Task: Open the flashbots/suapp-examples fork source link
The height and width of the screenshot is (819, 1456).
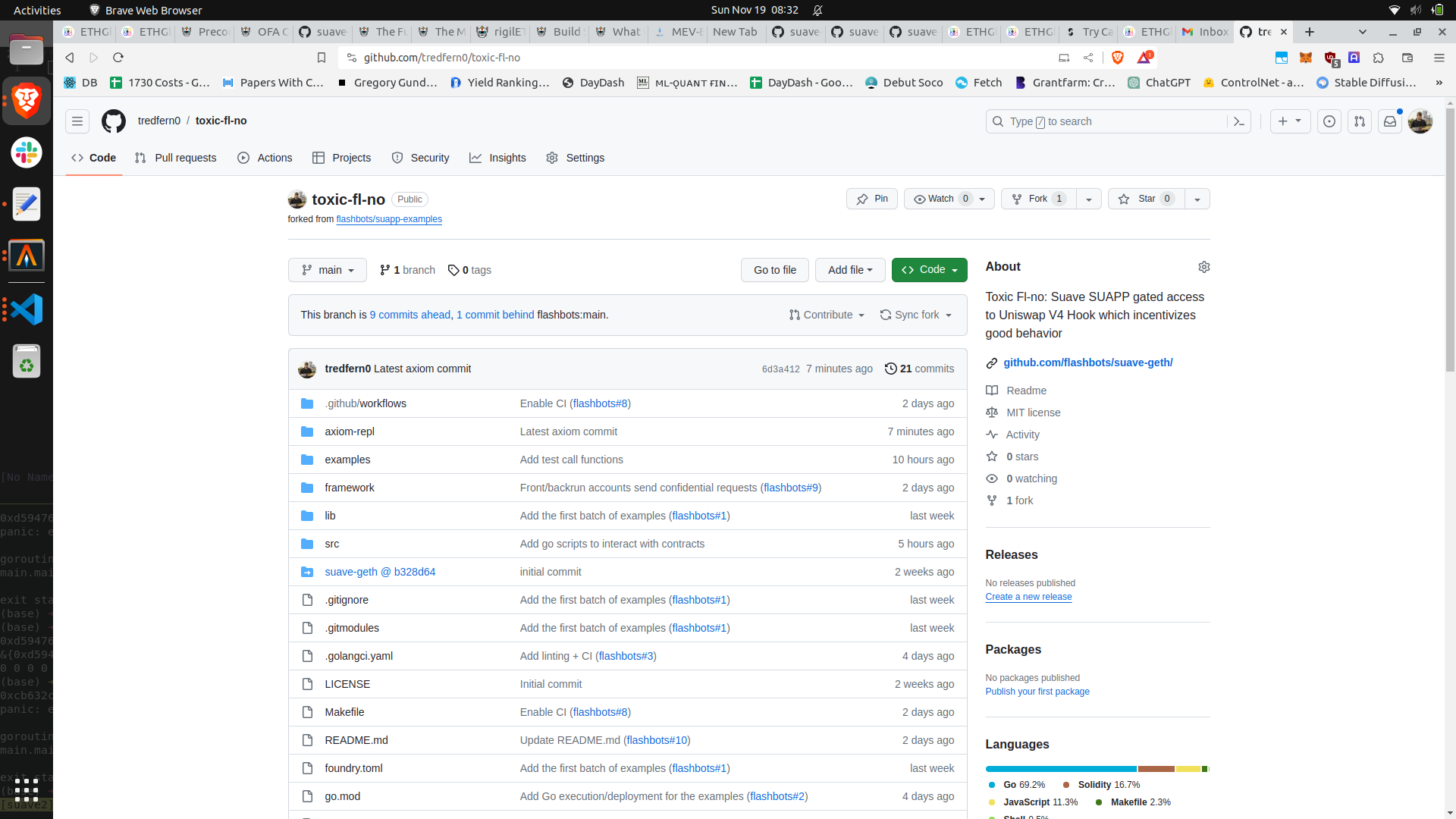Action: click(x=389, y=219)
